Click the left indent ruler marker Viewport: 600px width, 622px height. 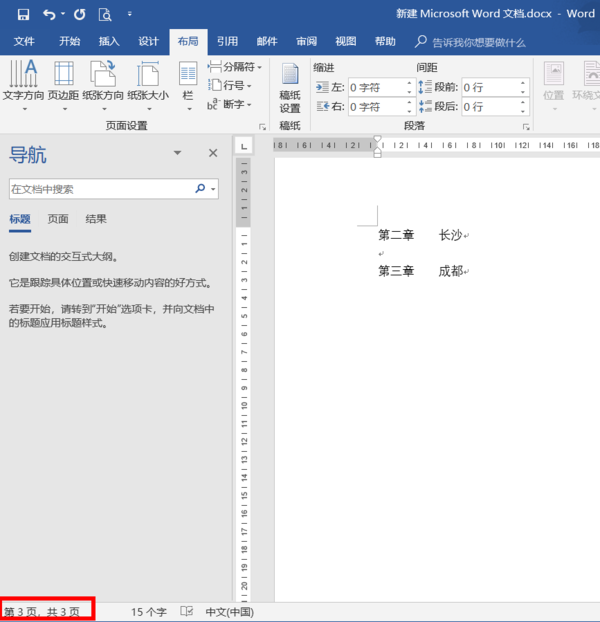pos(377,153)
